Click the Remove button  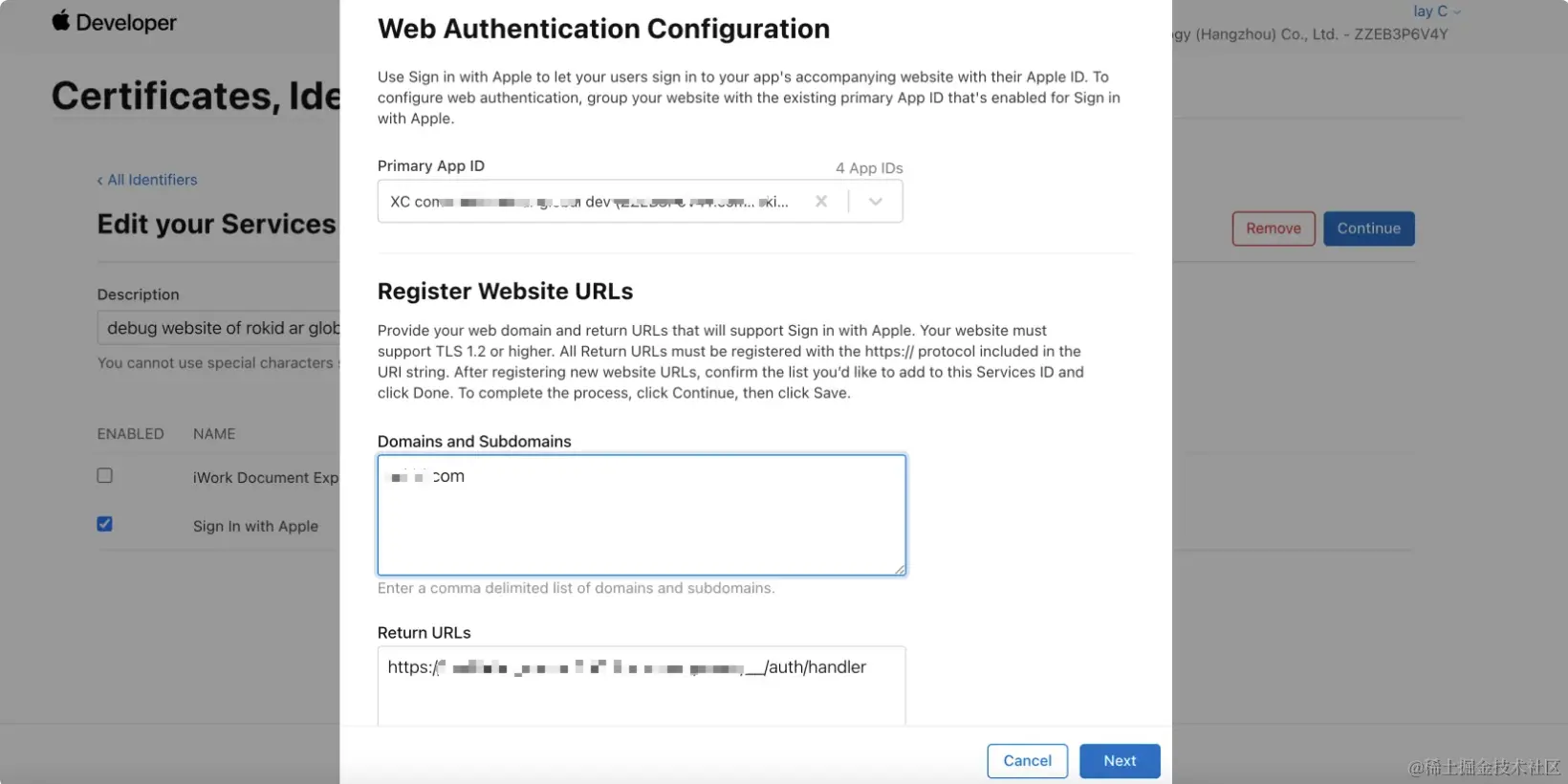pyautogui.click(x=1273, y=229)
